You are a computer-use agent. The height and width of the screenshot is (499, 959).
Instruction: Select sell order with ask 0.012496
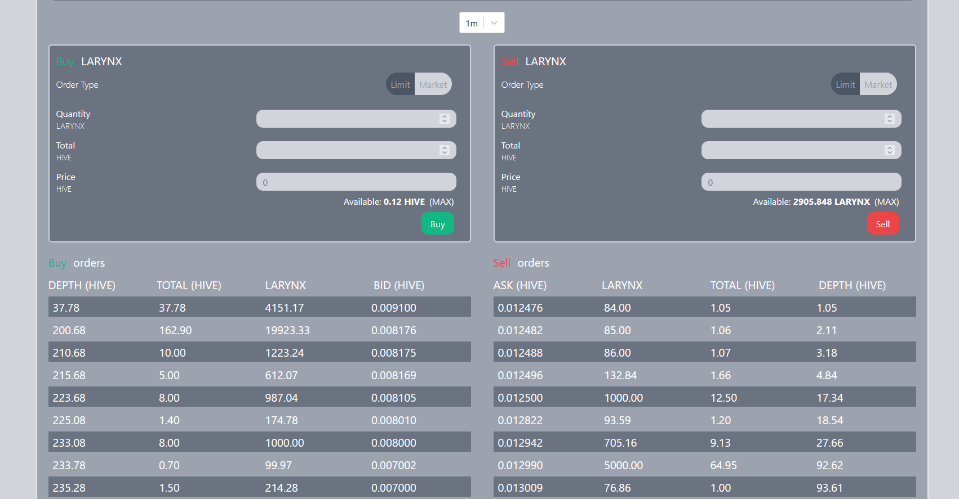[x=705, y=375]
